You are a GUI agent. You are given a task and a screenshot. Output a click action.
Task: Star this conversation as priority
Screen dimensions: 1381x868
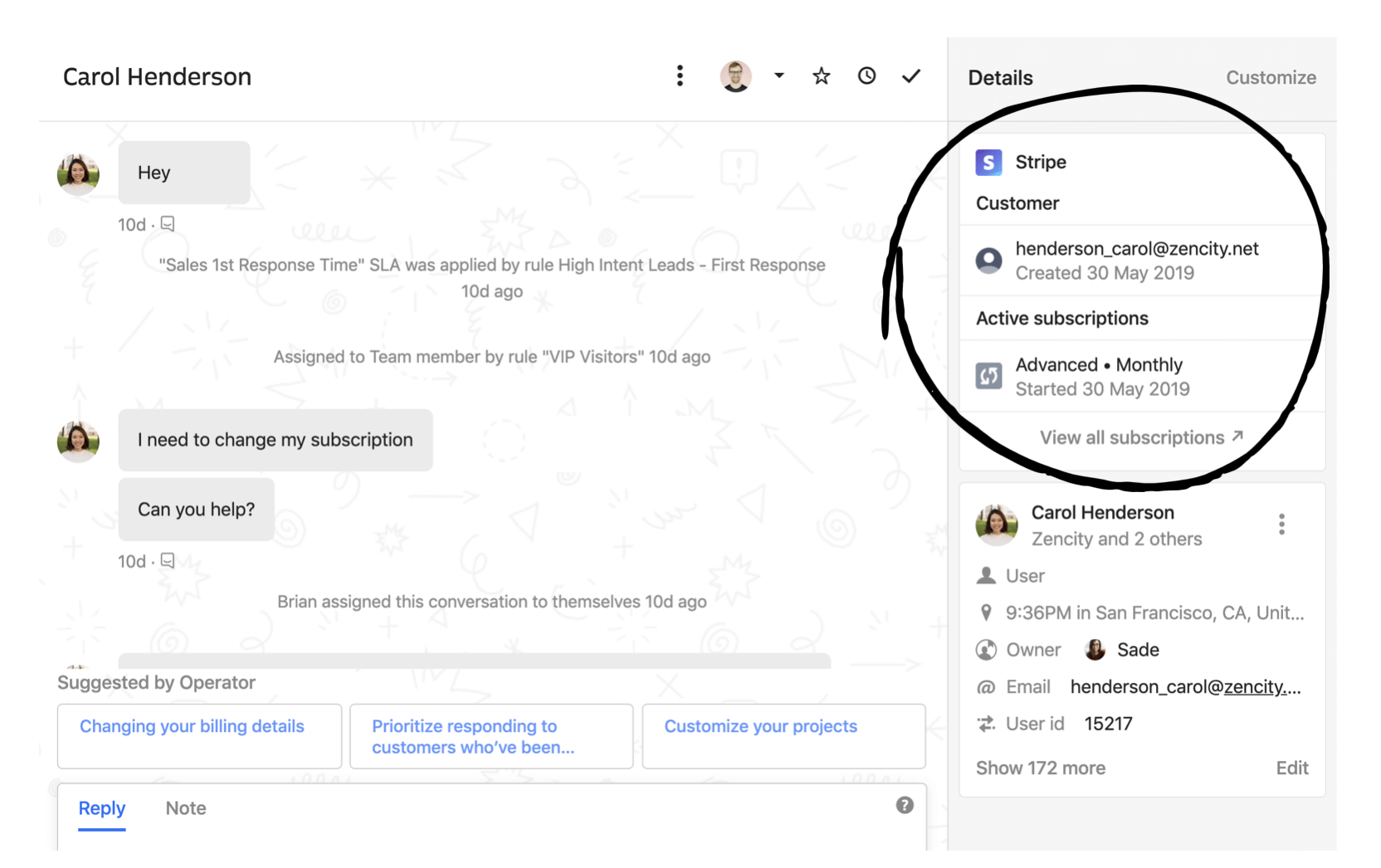click(x=821, y=76)
